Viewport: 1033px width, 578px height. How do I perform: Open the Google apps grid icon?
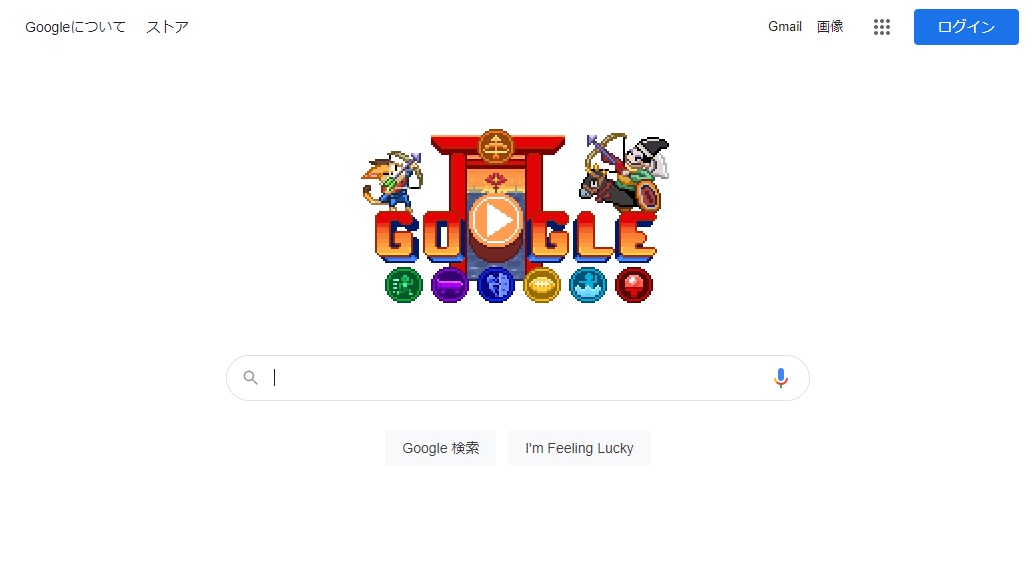(881, 27)
